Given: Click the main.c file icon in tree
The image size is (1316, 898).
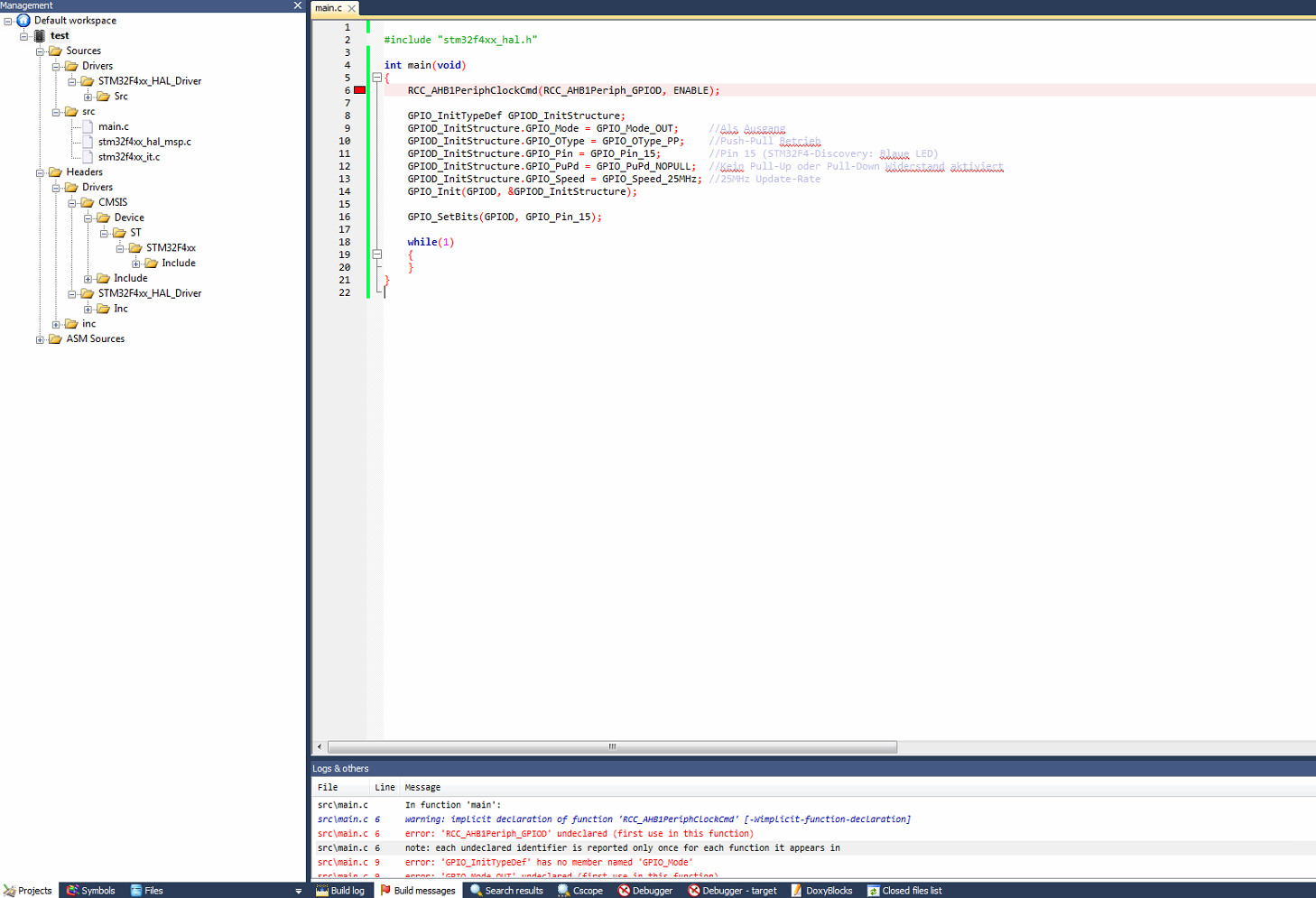Looking at the screenshot, I should click(88, 126).
